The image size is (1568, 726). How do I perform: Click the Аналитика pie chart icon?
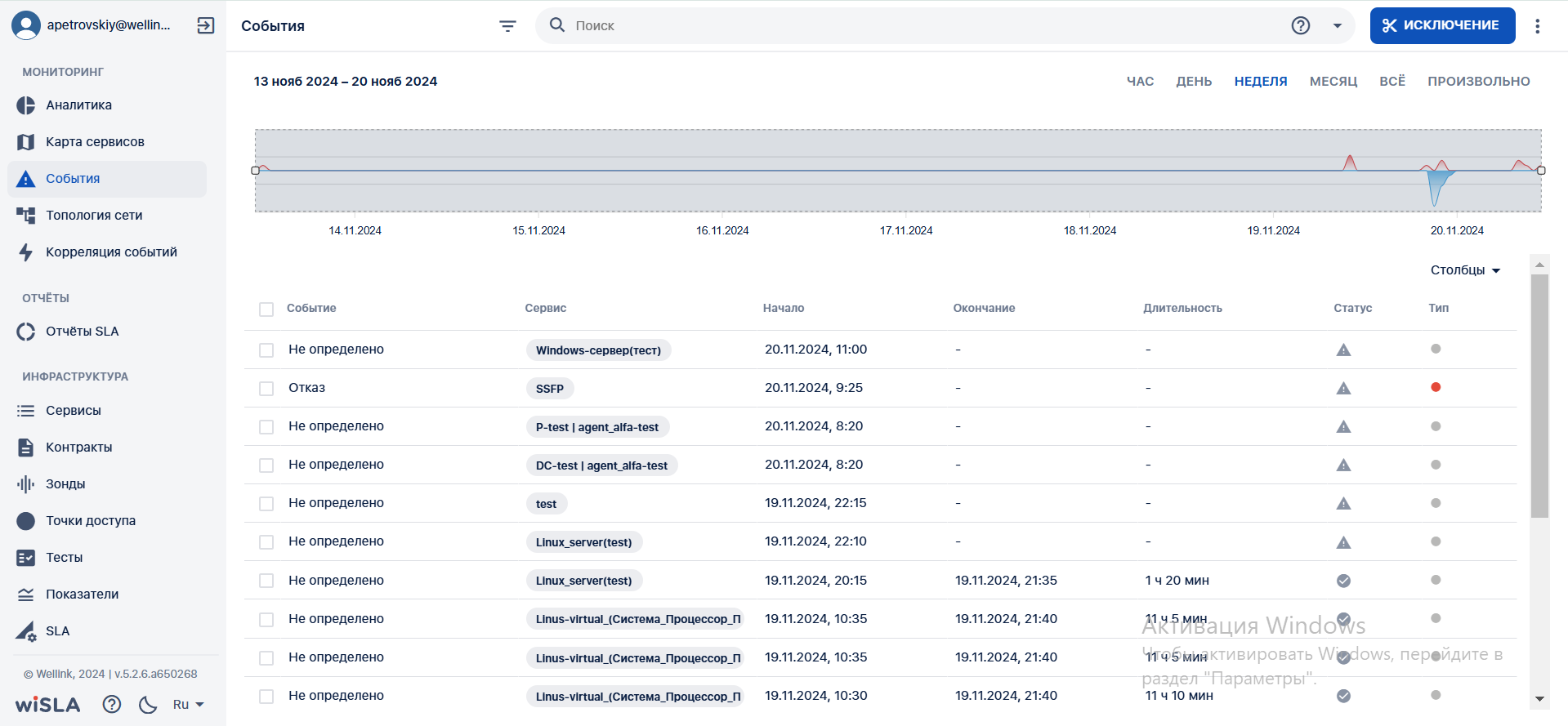click(x=26, y=105)
